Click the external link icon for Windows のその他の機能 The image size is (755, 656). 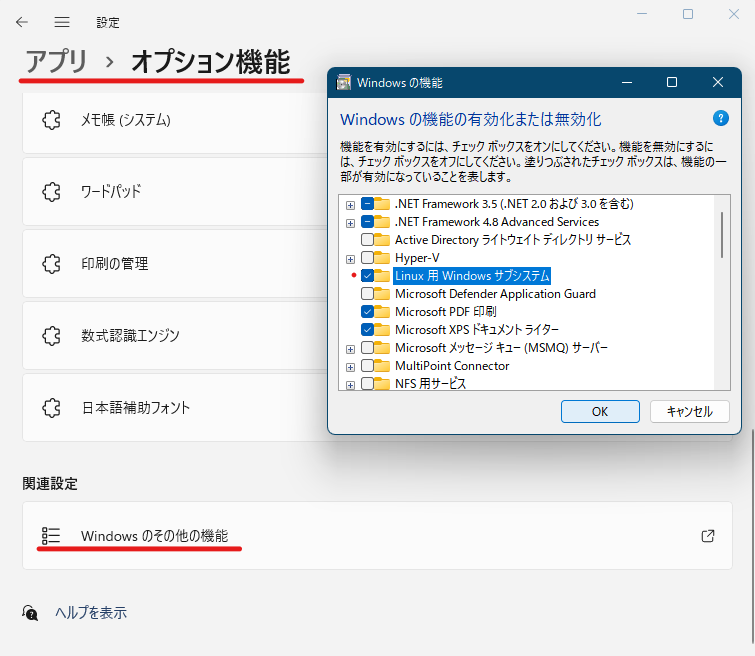pyautogui.click(x=708, y=536)
